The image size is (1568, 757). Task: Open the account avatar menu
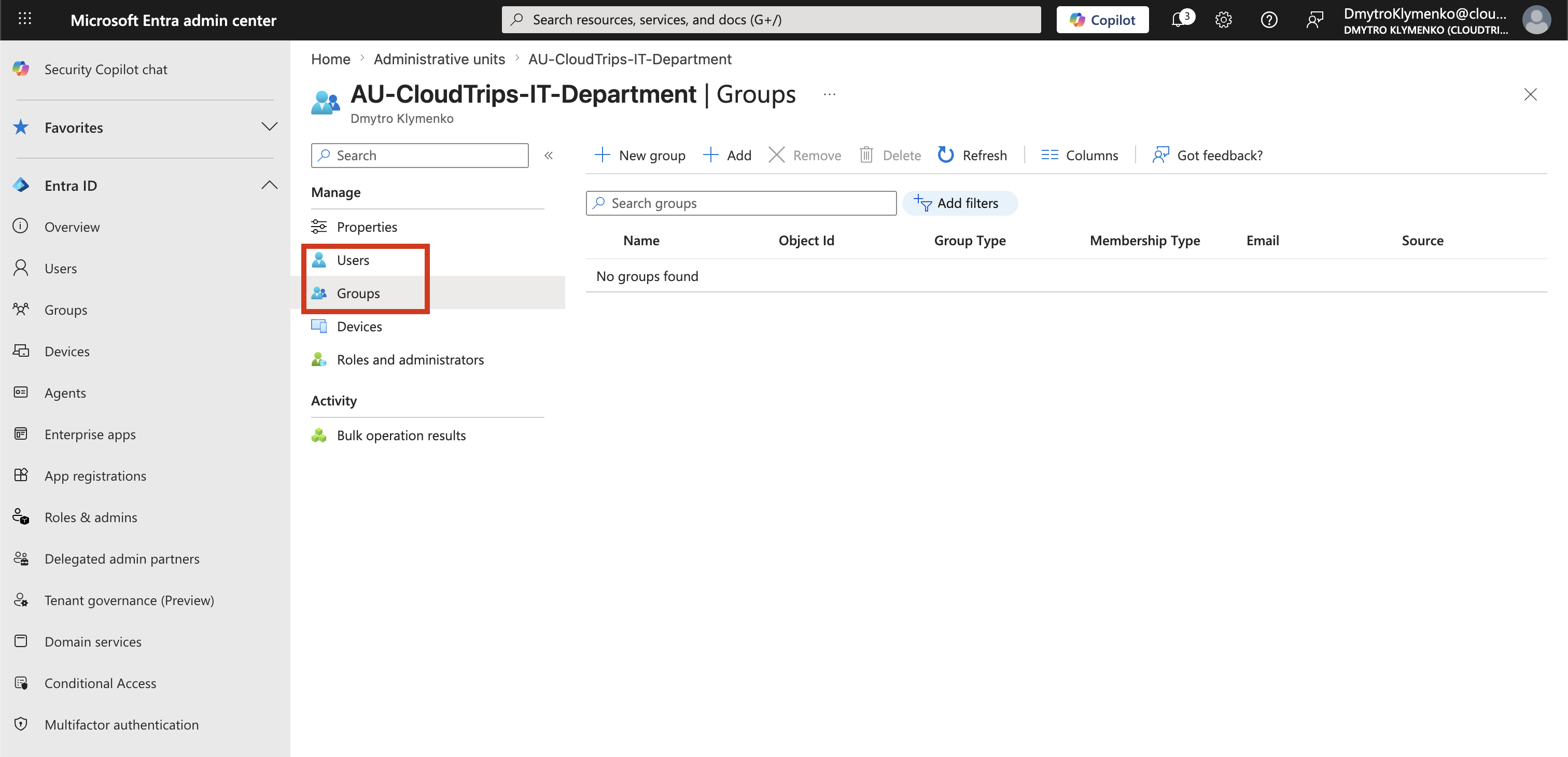click(1536, 20)
